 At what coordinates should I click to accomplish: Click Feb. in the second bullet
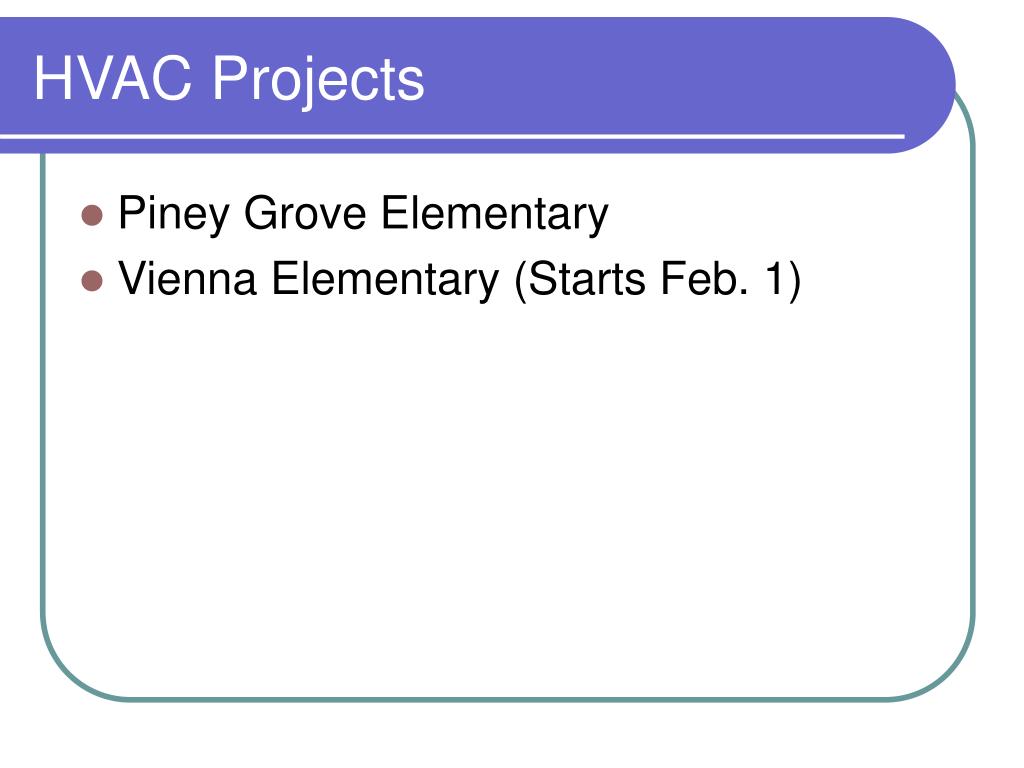pos(704,279)
